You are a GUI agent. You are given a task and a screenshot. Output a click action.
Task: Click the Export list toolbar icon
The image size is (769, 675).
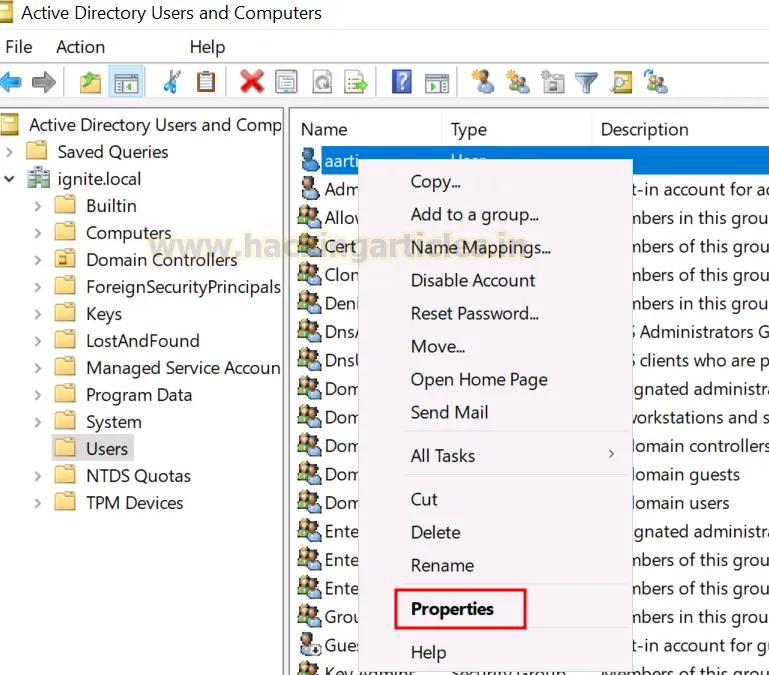(356, 82)
